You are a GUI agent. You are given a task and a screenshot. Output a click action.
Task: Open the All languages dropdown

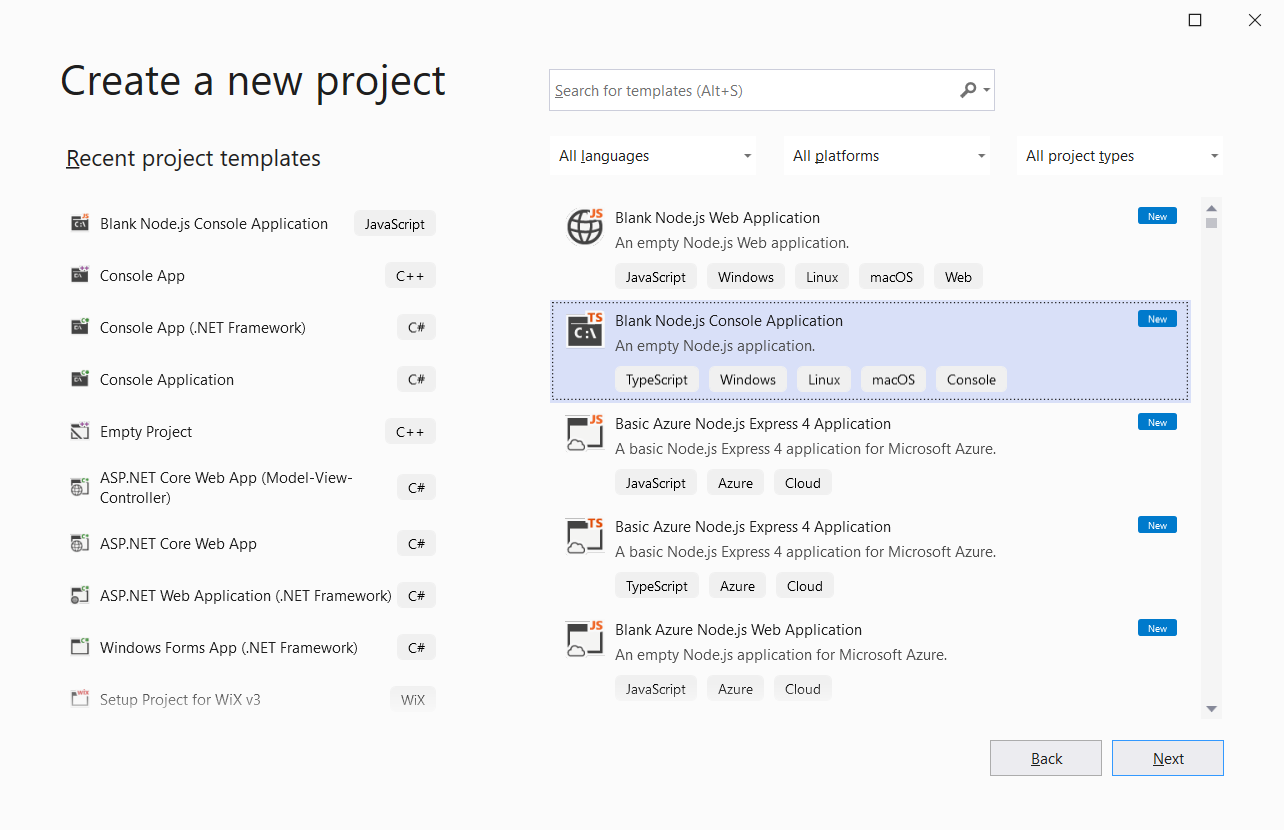(653, 156)
